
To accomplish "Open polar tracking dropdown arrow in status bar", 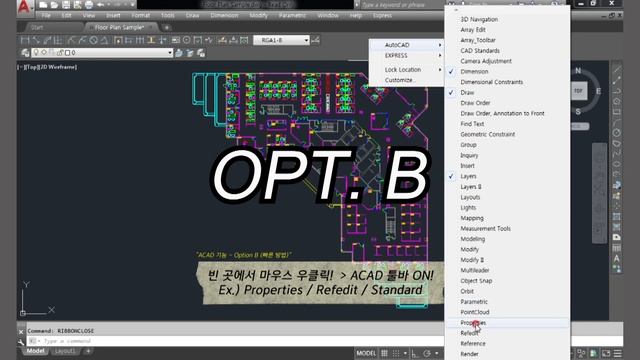I will (x=436, y=353).
